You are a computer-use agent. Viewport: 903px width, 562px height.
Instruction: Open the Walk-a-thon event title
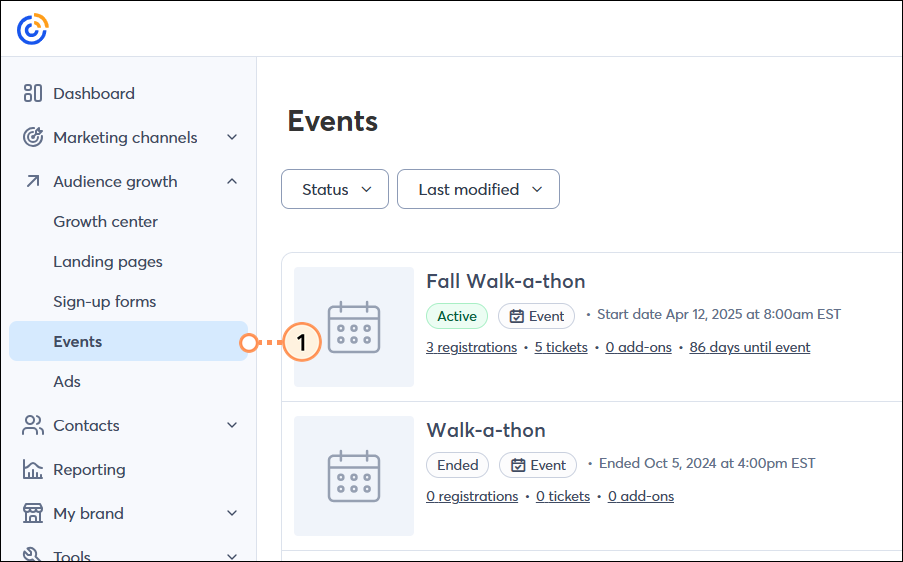[485, 430]
